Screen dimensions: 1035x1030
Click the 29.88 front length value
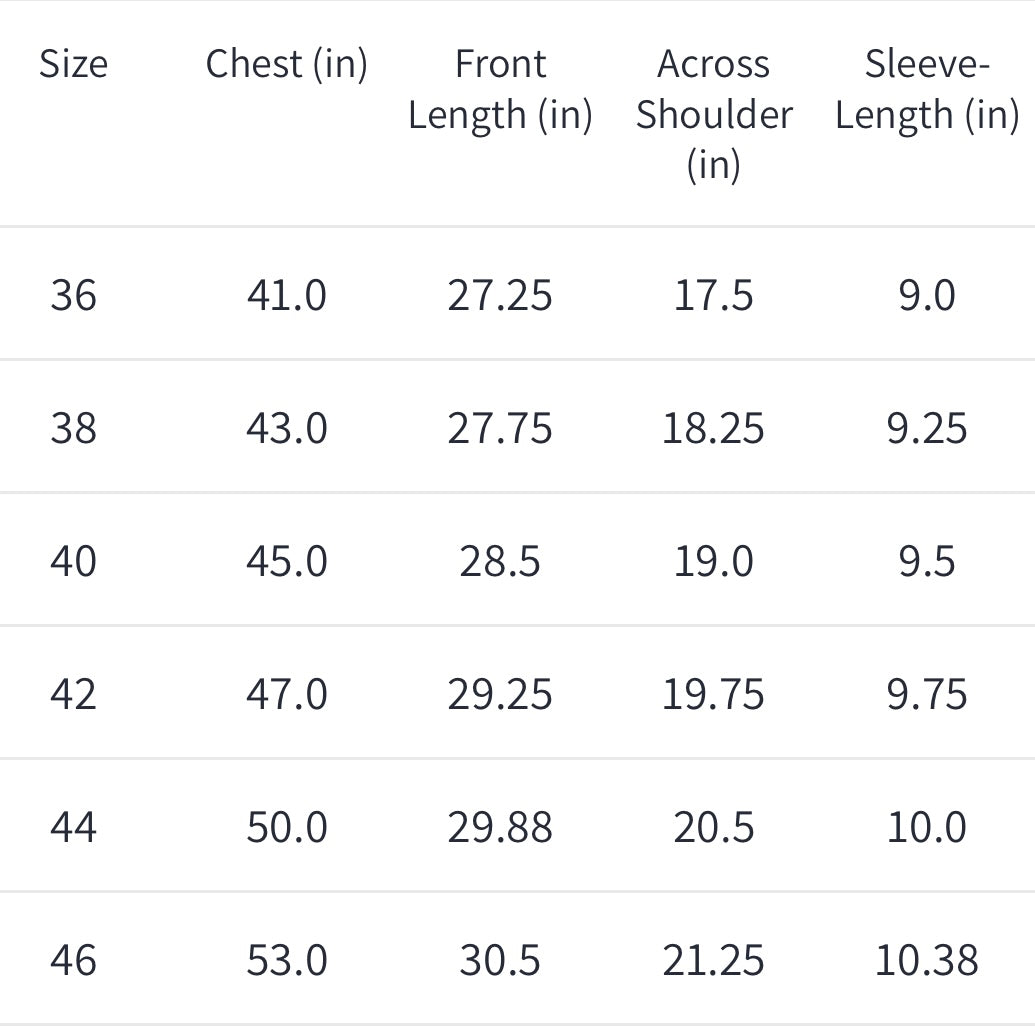(500, 827)
